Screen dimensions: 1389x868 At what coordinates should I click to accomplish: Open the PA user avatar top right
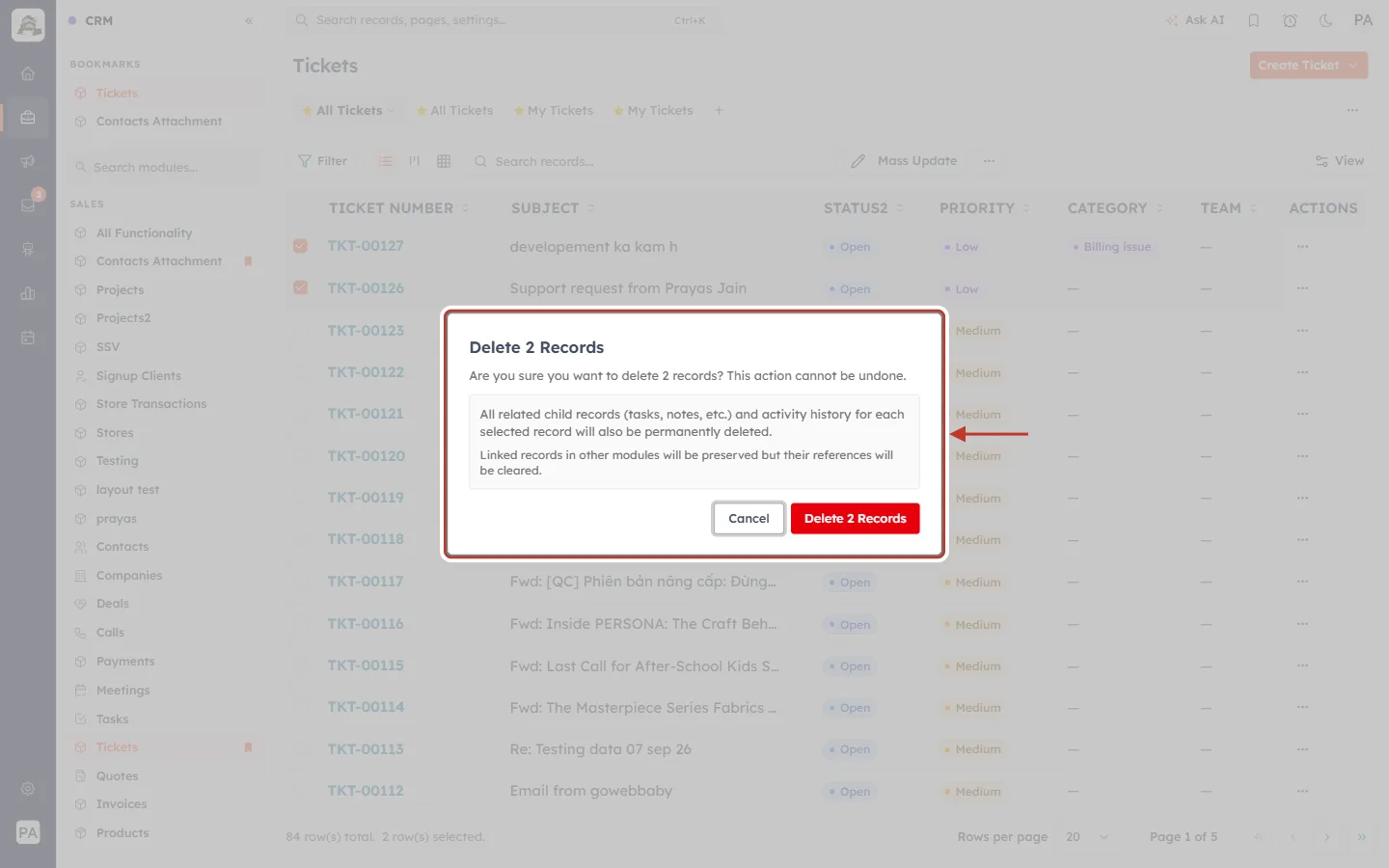point(1363,20)
